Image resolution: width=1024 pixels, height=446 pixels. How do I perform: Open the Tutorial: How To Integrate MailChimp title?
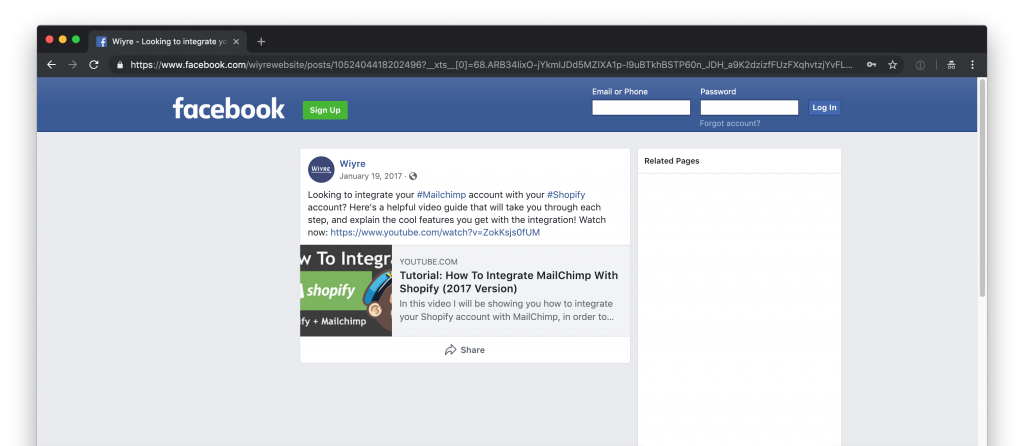click(x=509, y=282)
